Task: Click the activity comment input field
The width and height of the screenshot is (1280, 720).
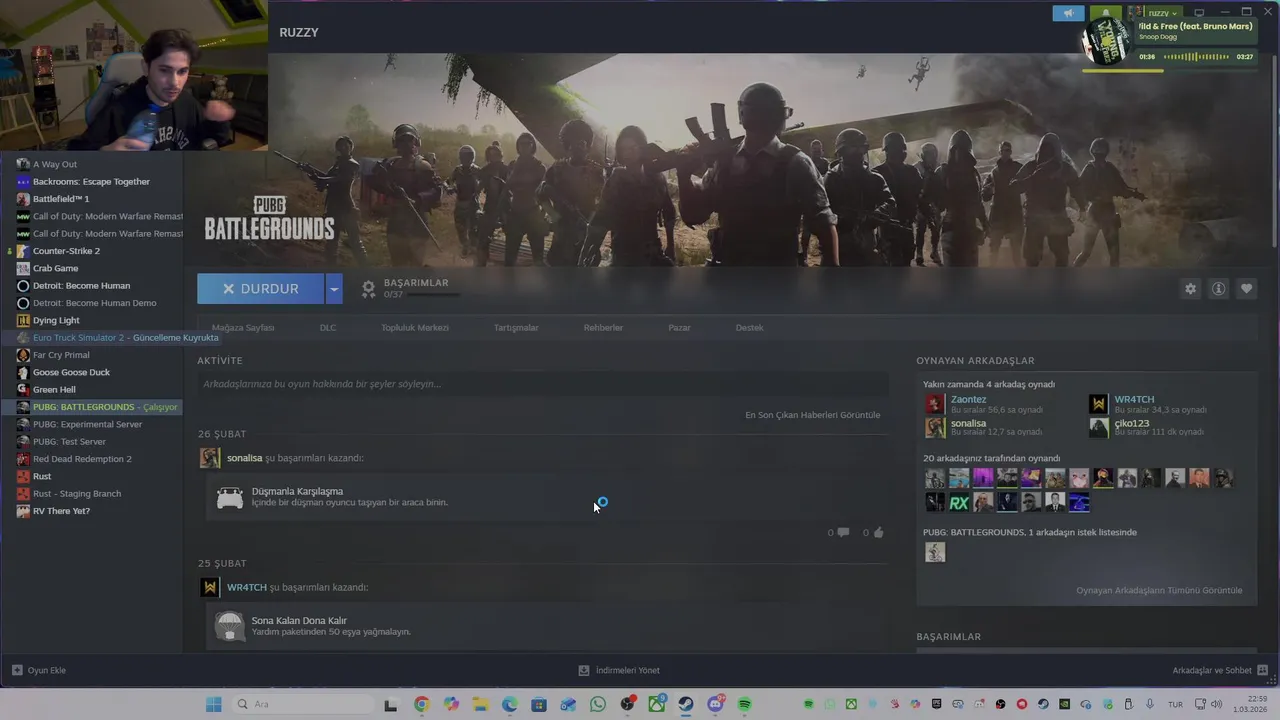Action: pyautogui.click(x=543, y=384)
